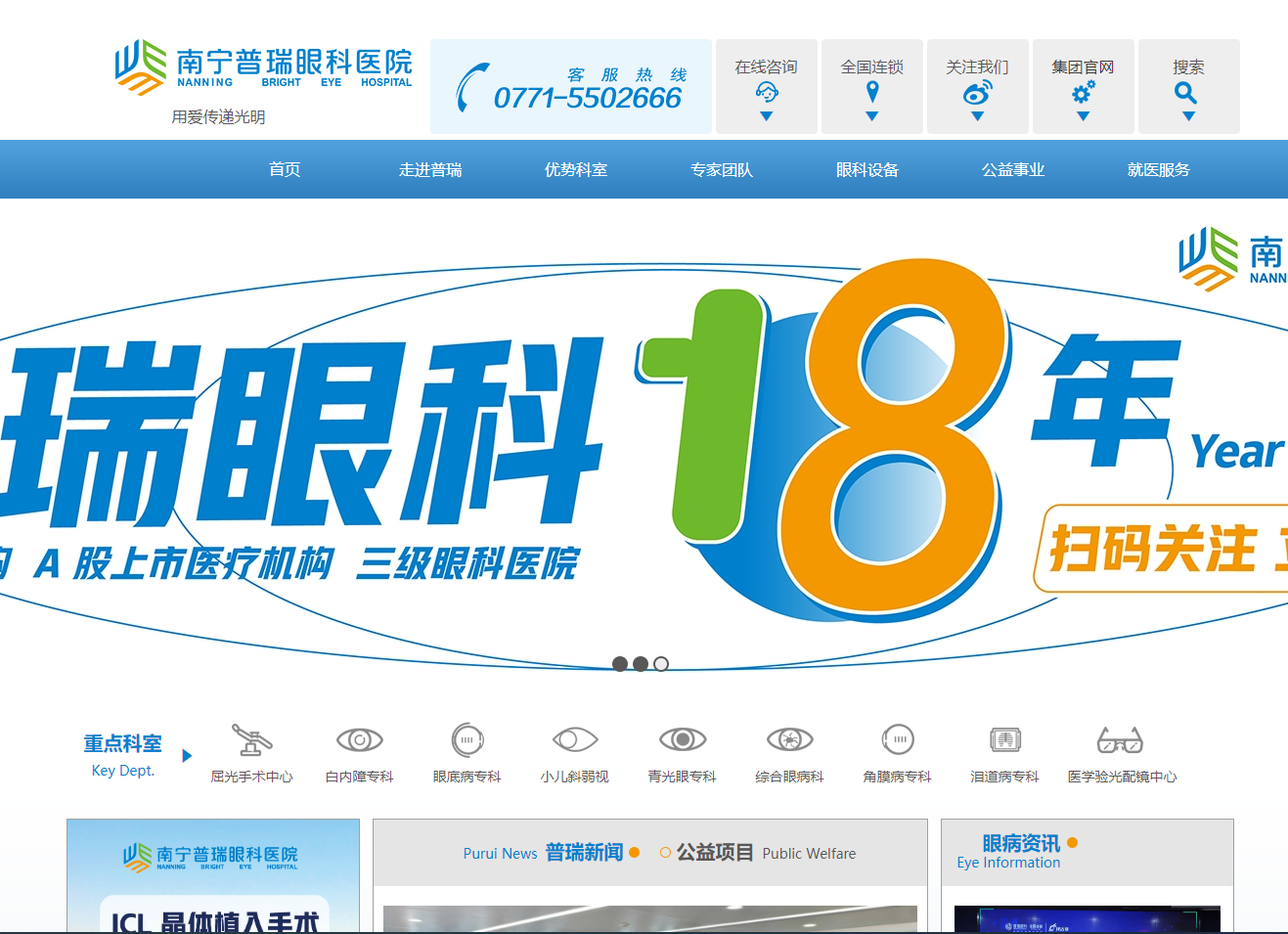This screenshot has width=1288, height=934.
Task: Click the 搜索 magnifier icon
Action: pyautogui.click(x=1186, y=93)
